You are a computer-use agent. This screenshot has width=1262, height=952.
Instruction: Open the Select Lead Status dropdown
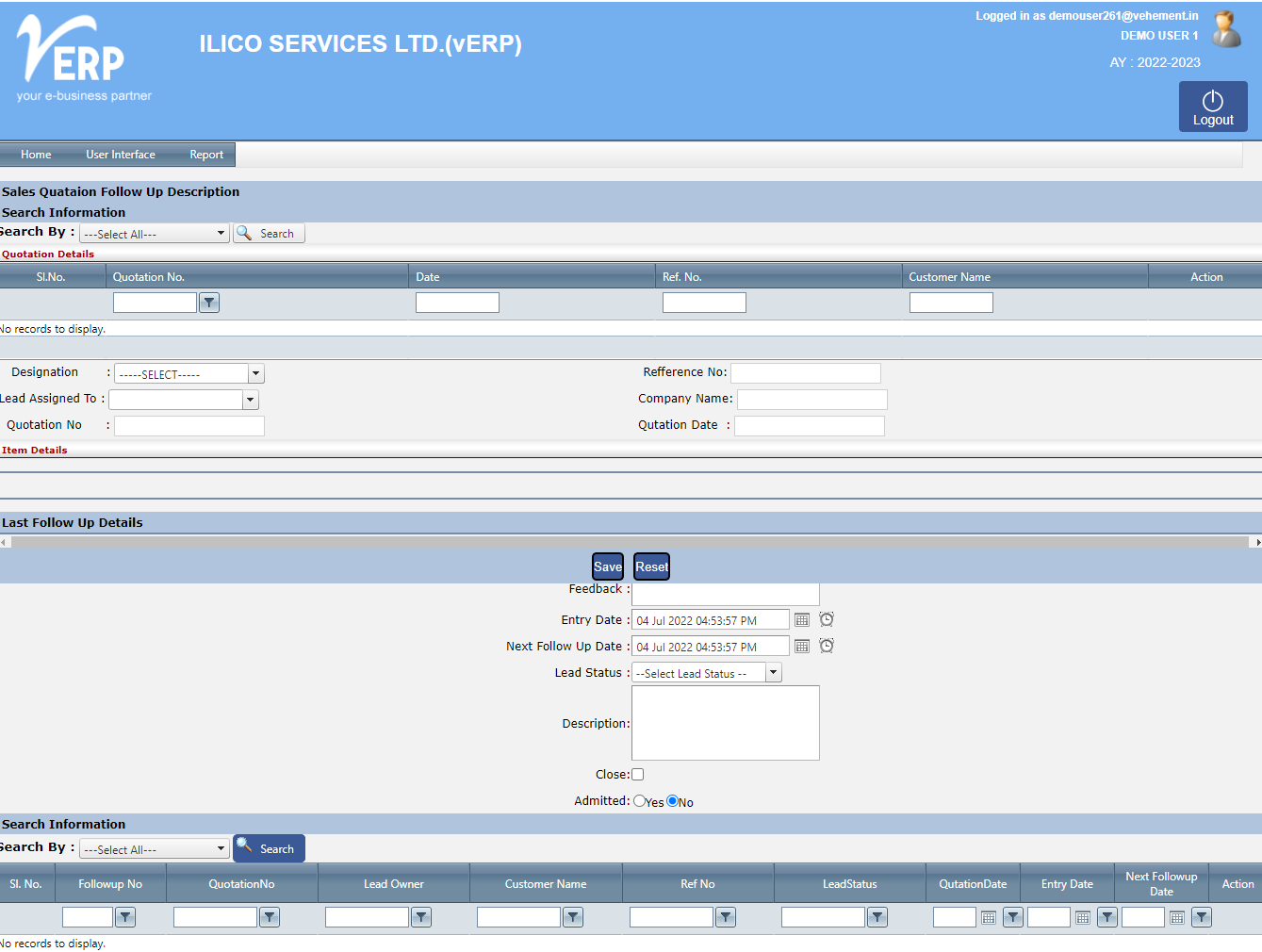(x=707, y=673)
